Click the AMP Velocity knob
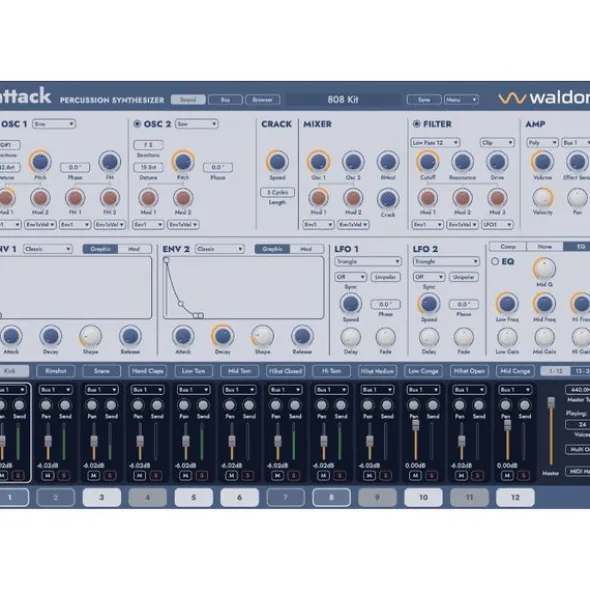This screenshot has height=591, width=590. tap(542, 197)
